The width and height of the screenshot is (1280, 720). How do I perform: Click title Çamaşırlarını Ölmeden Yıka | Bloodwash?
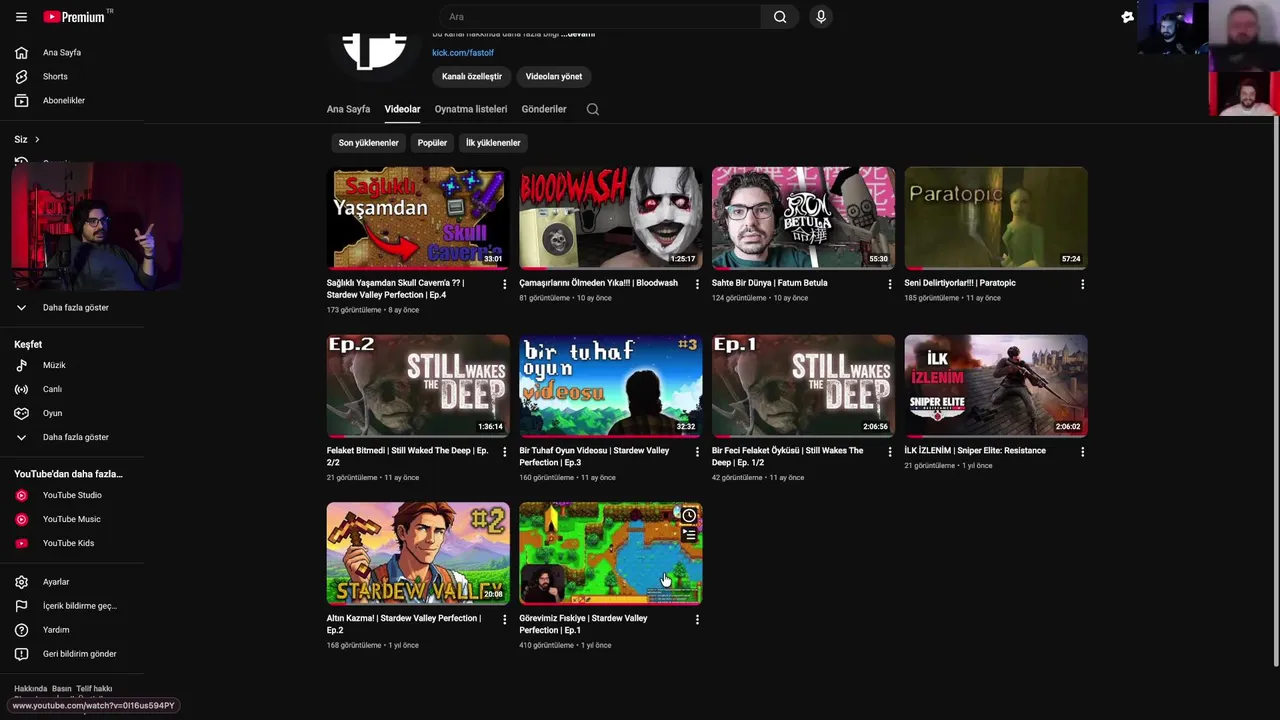pos(598,283)
